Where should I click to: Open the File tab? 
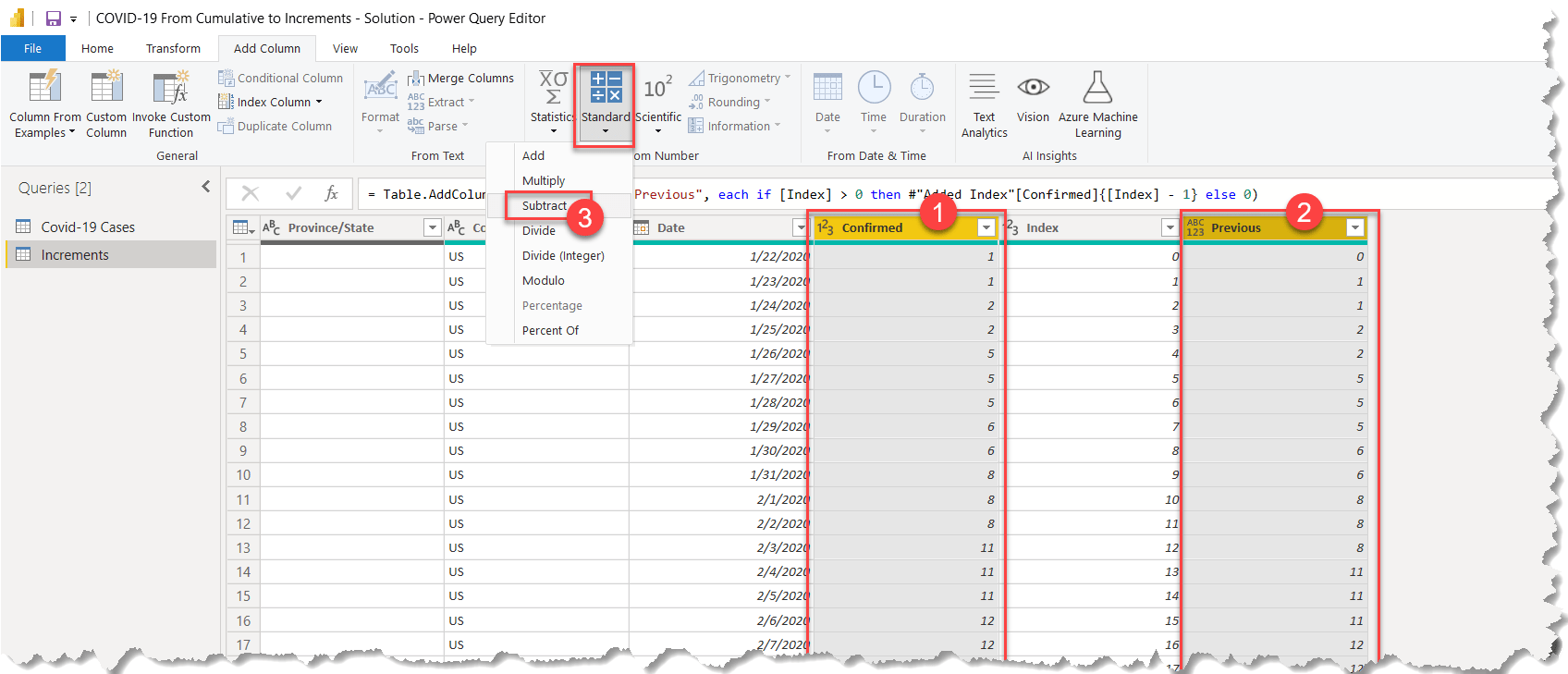click(33, 49)
